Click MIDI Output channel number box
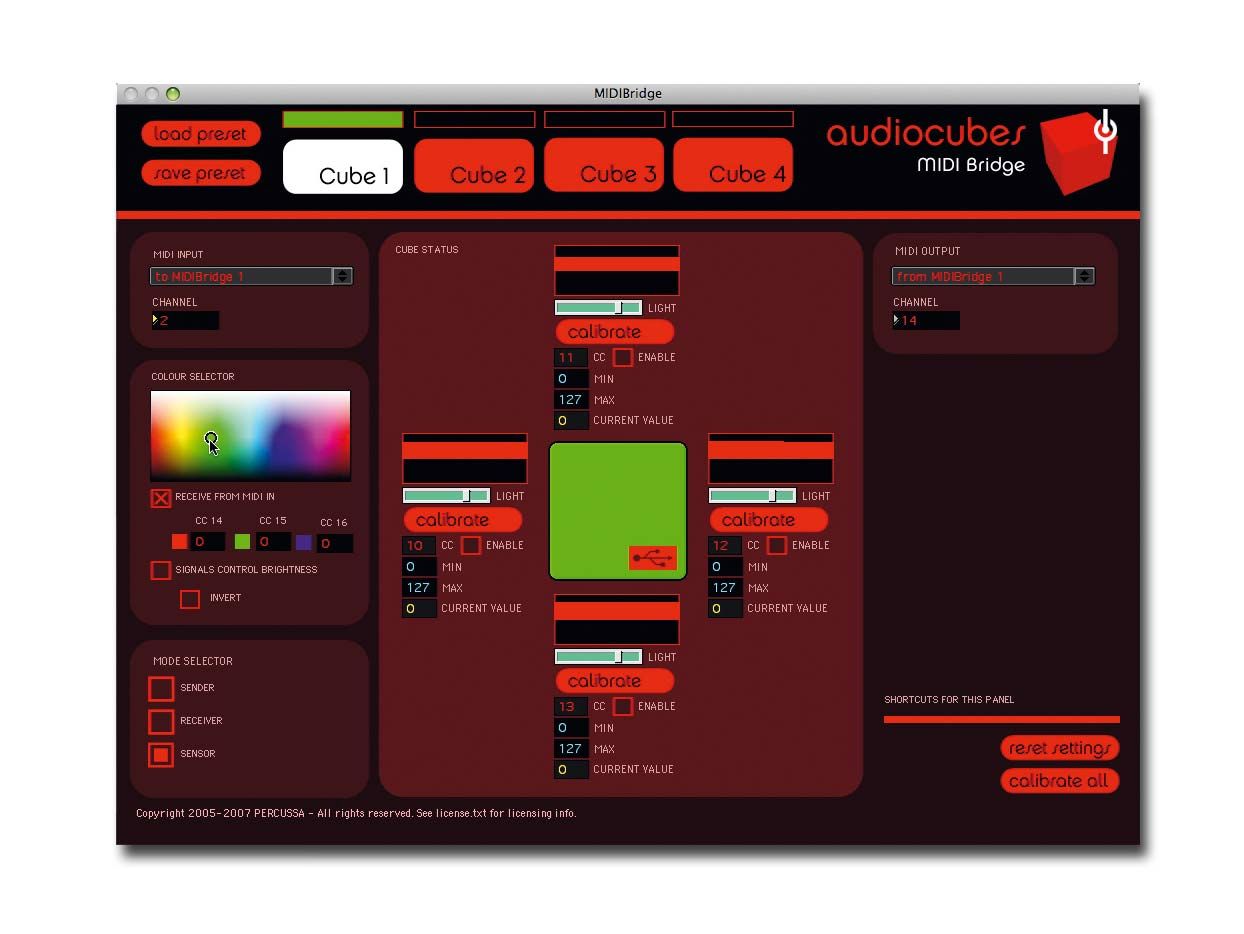The width and height of the screenshot is (1244, 934). (926, 321)
